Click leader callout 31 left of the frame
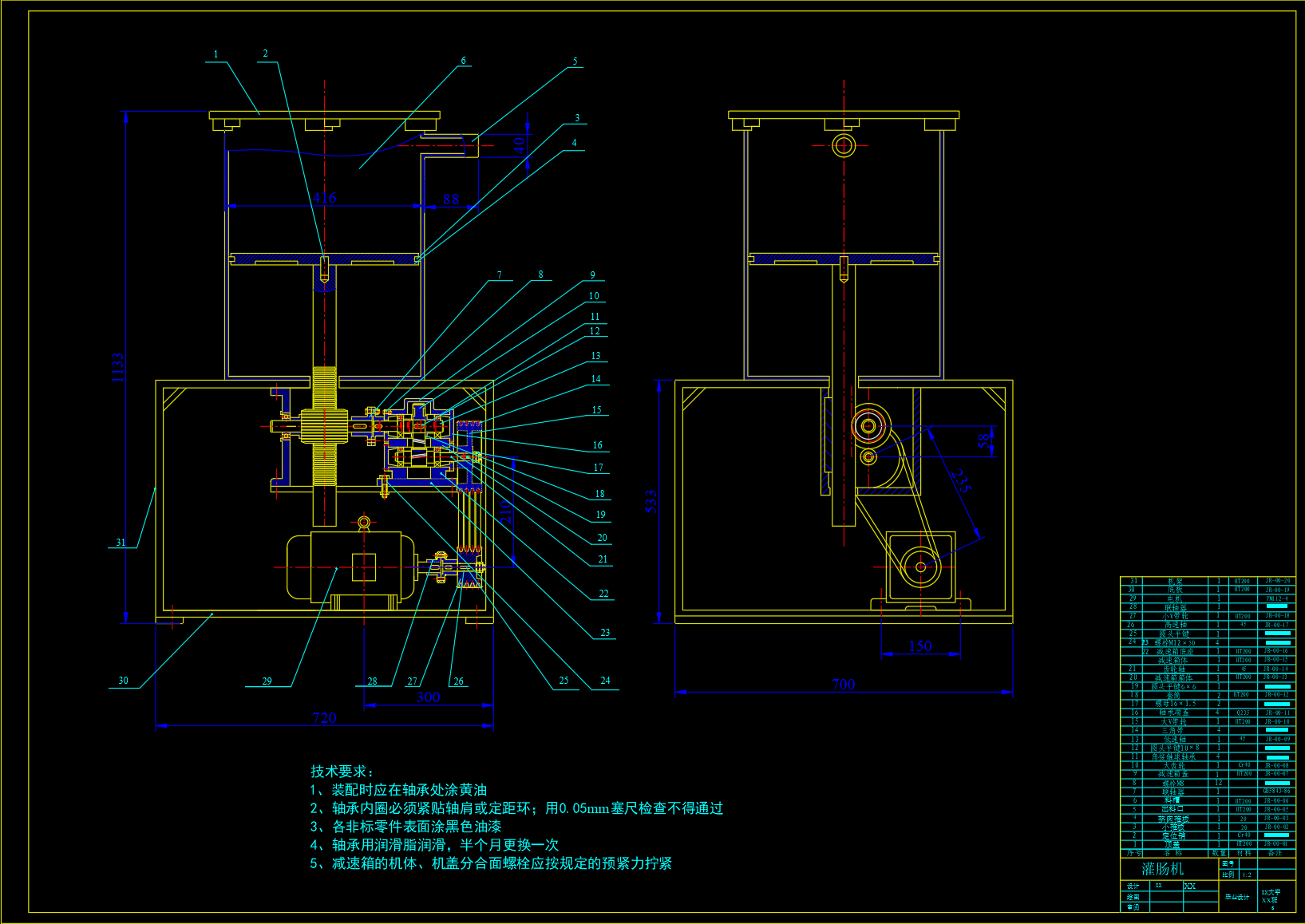Viewport: 1305px width, 924px height. tap(121, 543)
